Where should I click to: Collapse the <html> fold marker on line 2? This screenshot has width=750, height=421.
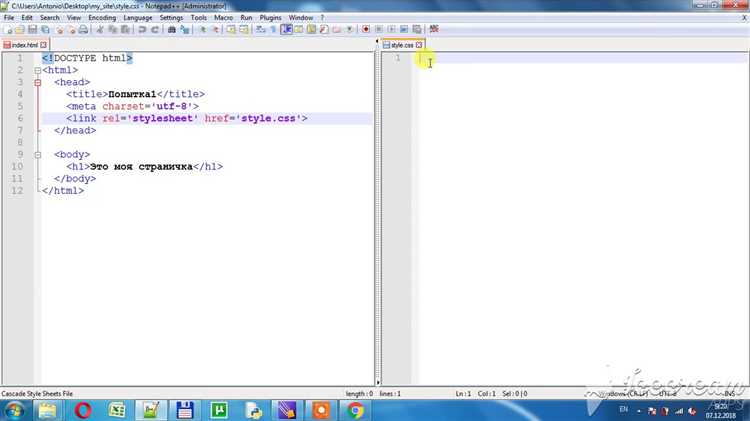[x=37, y=71]
